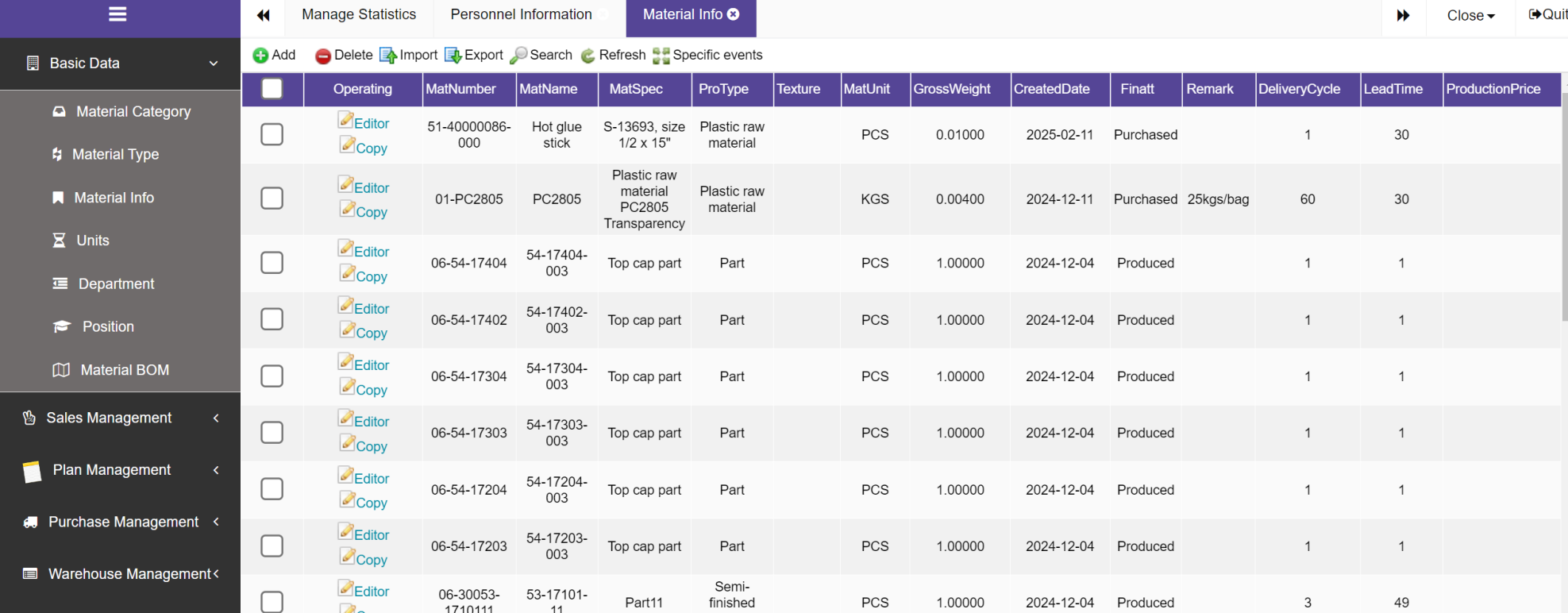Select the checkbox for 06-54-17404

[x=272, y=263]
